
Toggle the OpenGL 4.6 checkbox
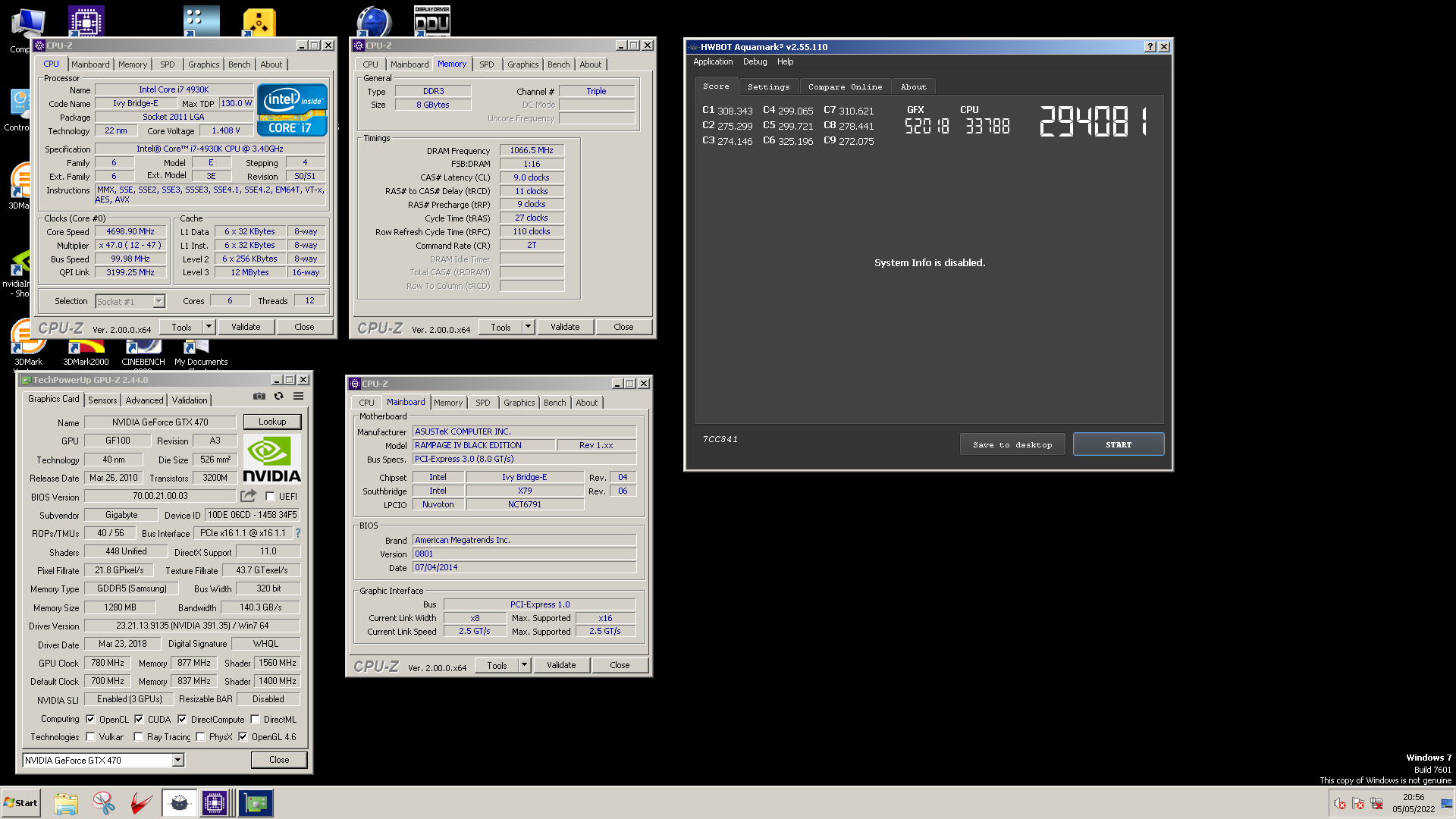tap(243, 737)
